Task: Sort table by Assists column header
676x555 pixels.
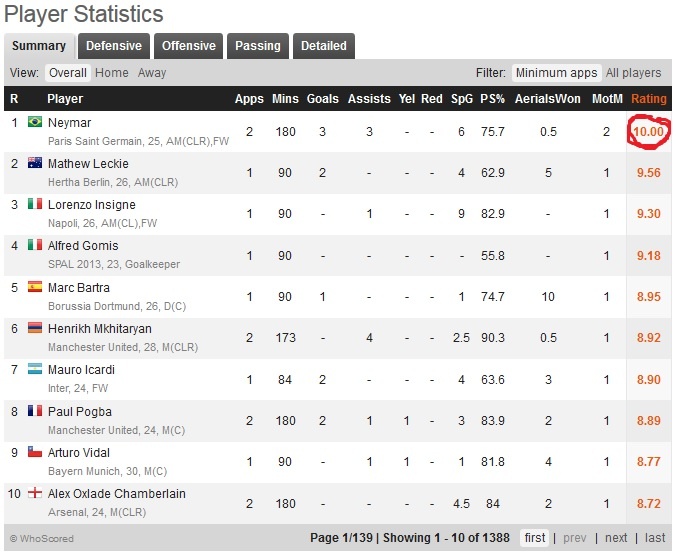Action: point(369,99)
